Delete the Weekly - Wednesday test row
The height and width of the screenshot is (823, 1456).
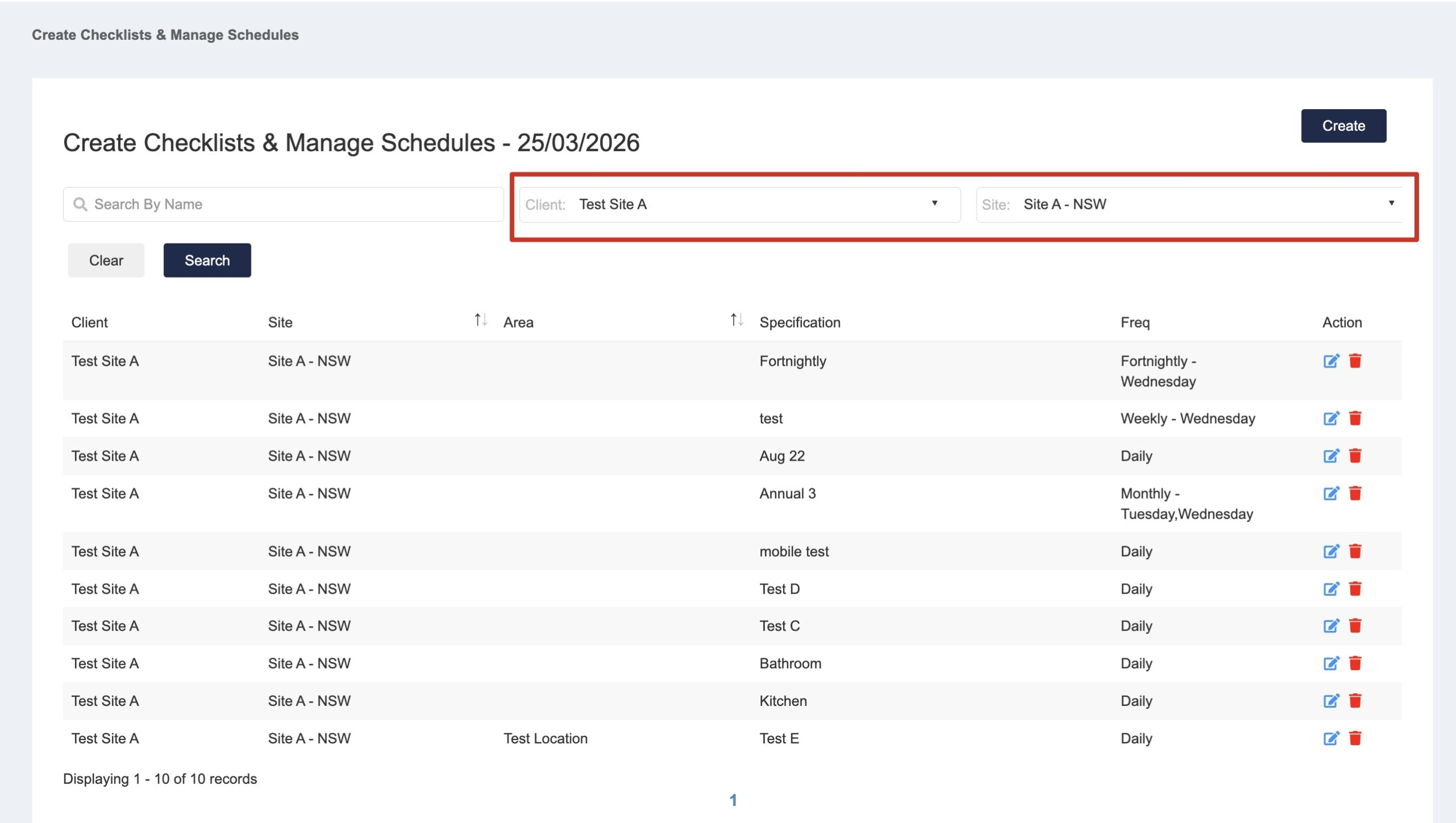pyautogui.click(x=1355, y=419)
